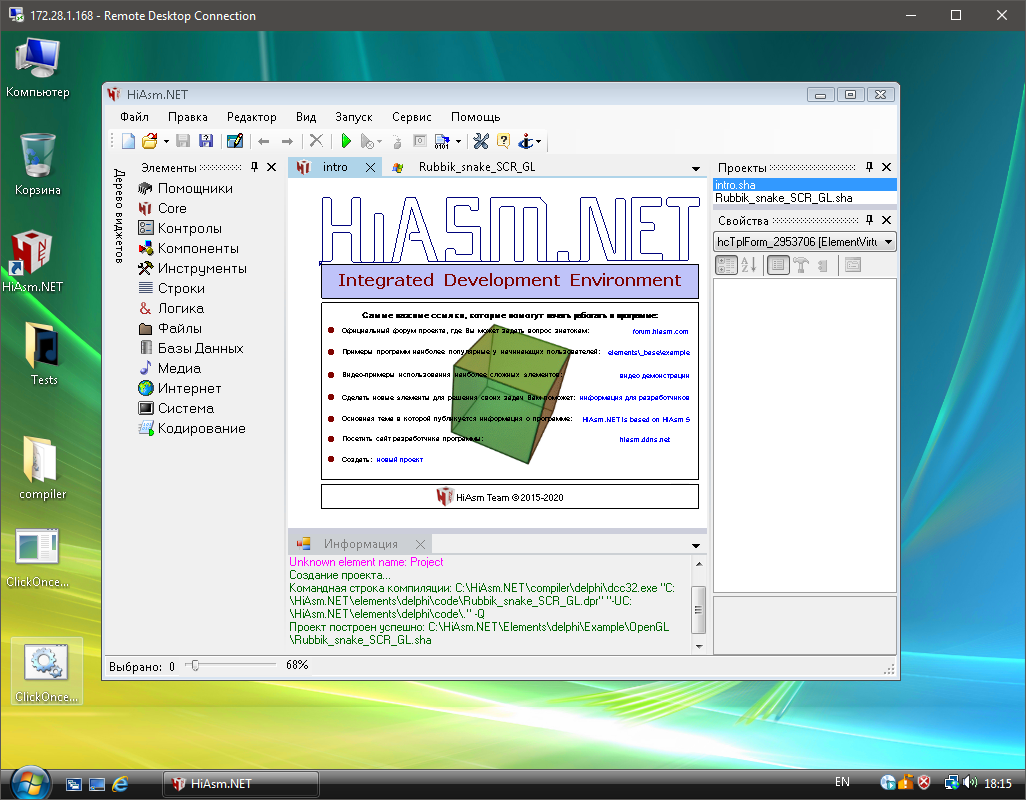Click the Save As floppy icon with question mark
This screenshot has height=800, width=1026.
click(206, 142)
